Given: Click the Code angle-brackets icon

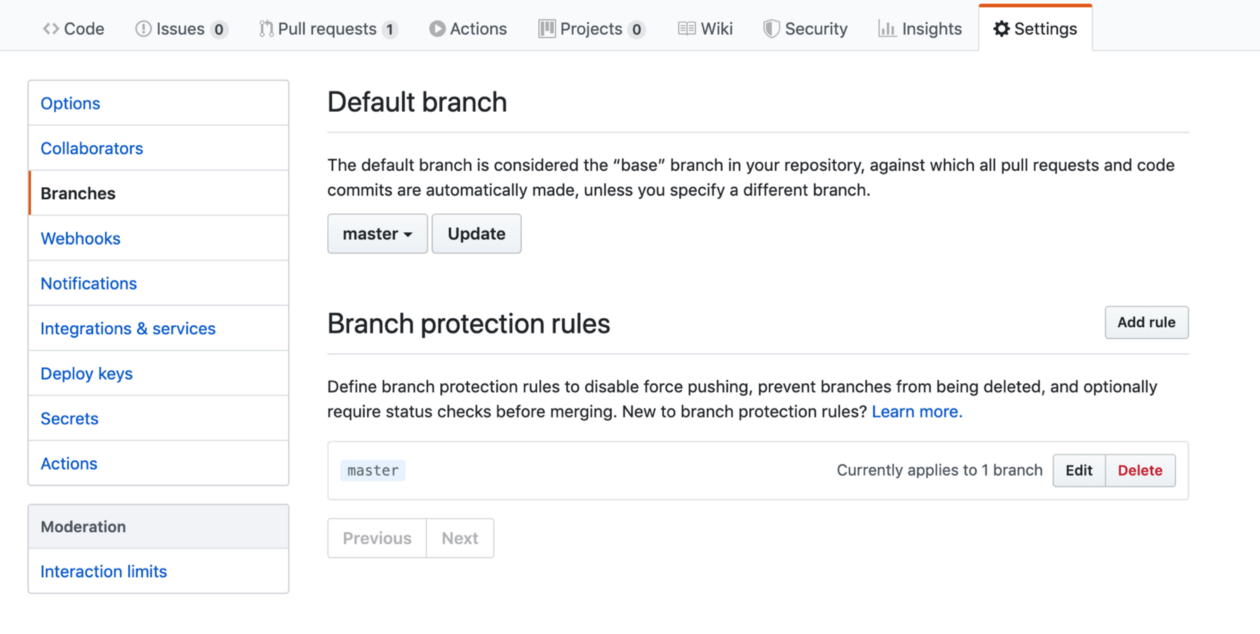Looking at the screenshot, I should pos(53,29).
